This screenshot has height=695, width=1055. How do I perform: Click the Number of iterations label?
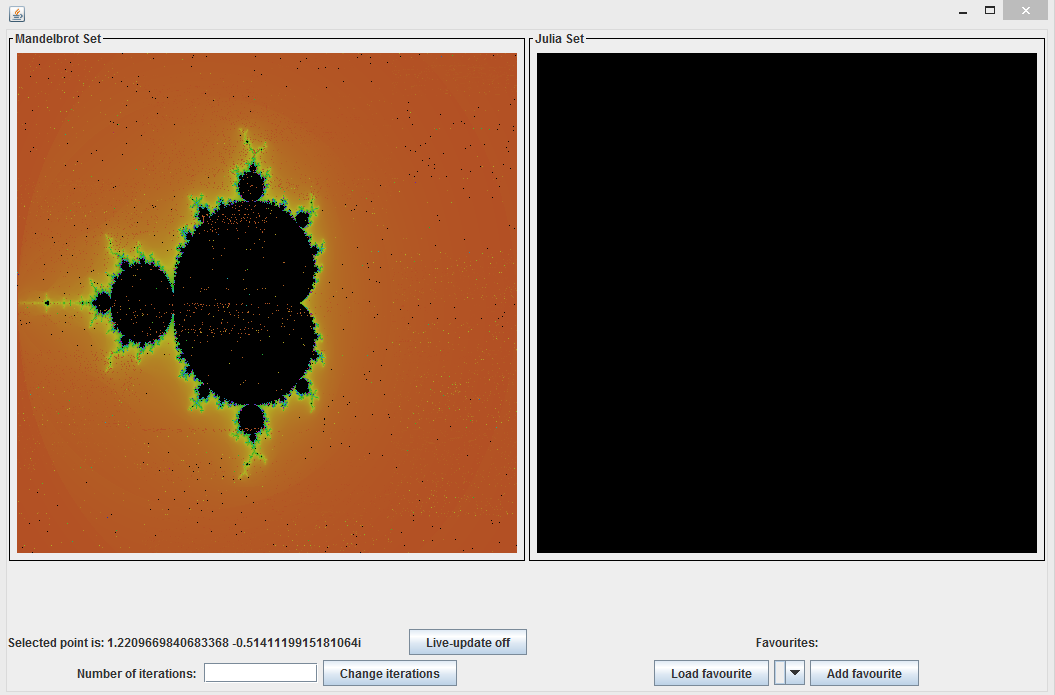pos(136,674)
